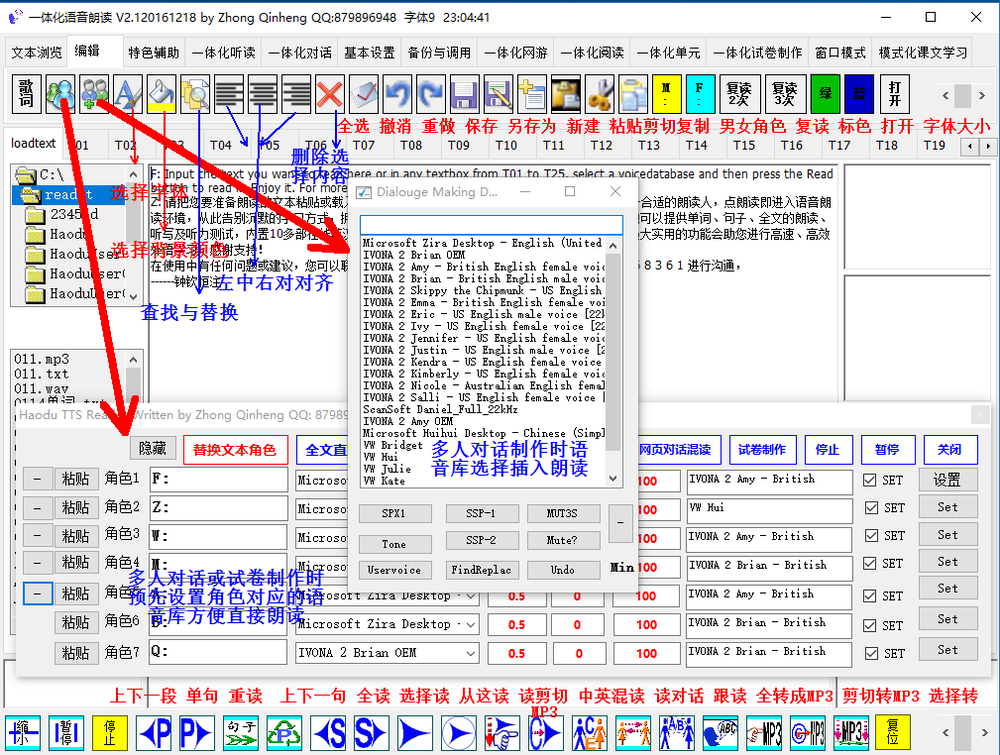
Task: Click the yellow M: male role swatch
Action: [x=666, y=94]
